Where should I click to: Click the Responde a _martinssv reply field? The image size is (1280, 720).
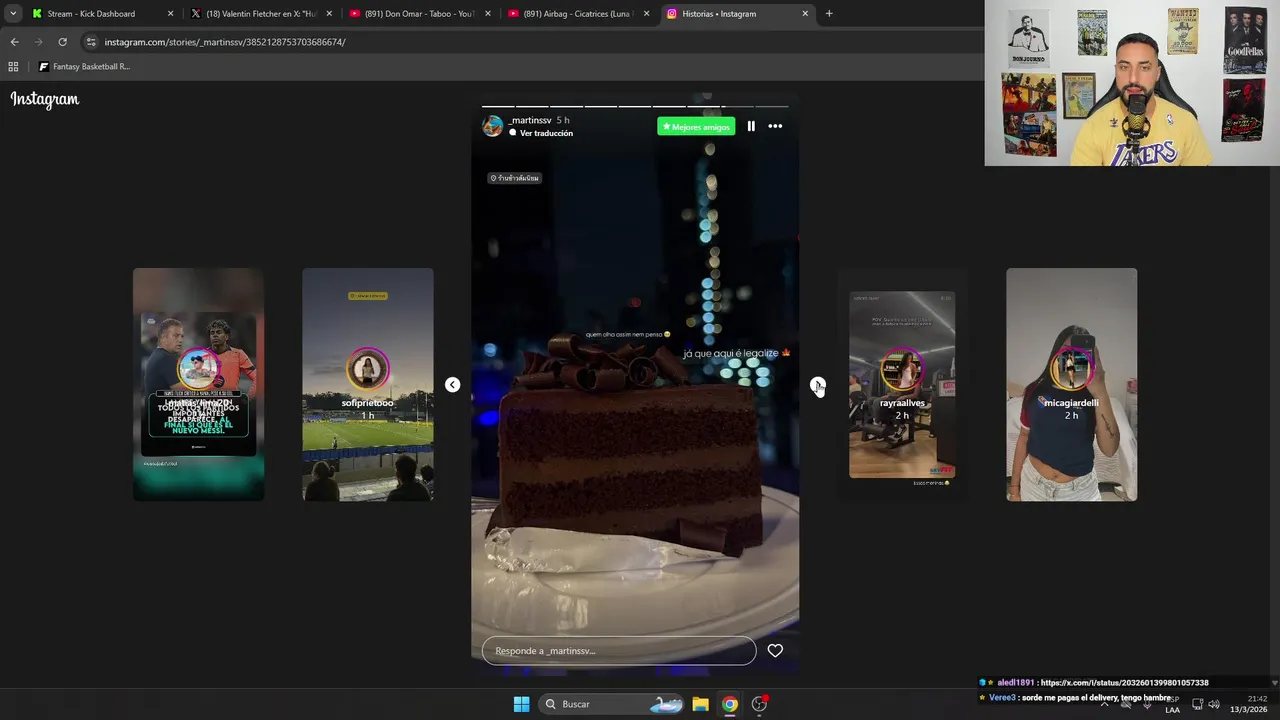pos(619,650)
